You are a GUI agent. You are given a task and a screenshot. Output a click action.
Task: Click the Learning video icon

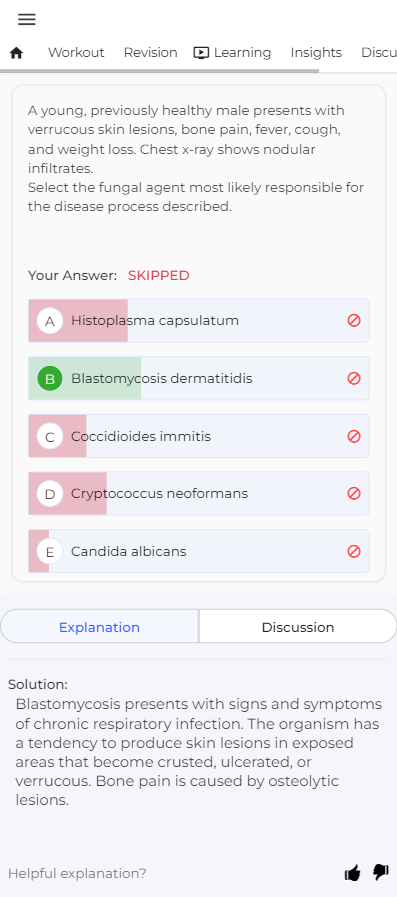(201, 53)
